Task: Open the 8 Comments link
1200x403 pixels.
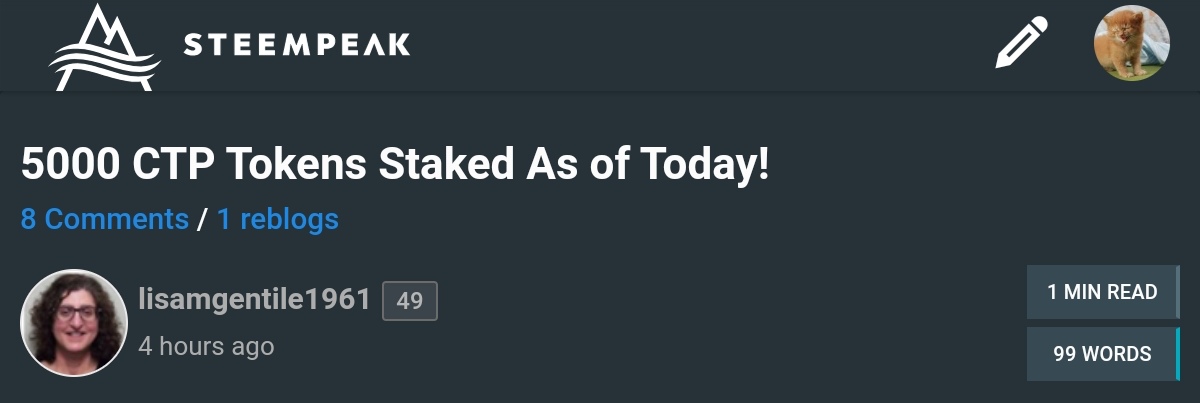Action: pyautogui.click(x=105, y=219)
